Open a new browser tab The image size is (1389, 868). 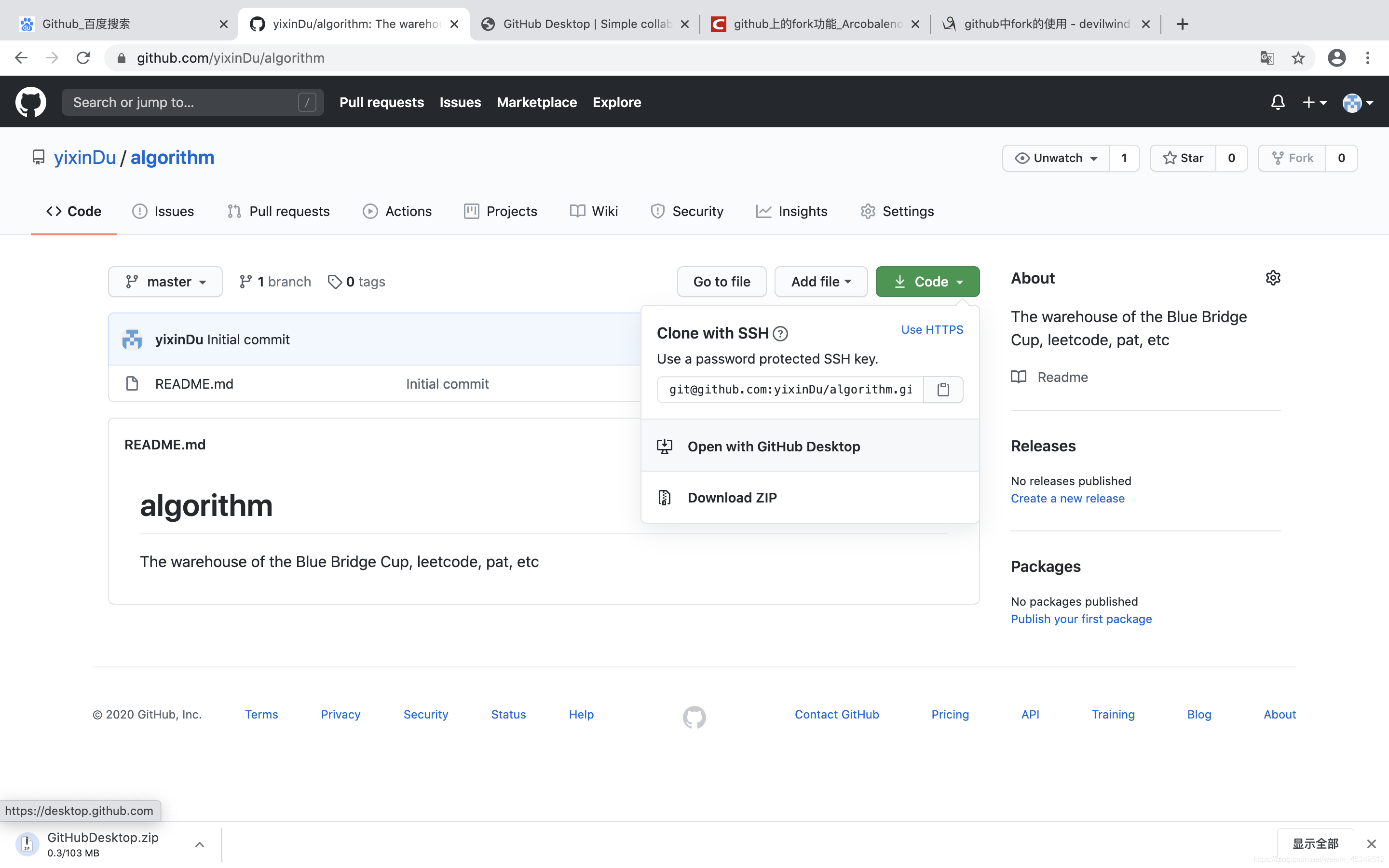point(1182,24)
